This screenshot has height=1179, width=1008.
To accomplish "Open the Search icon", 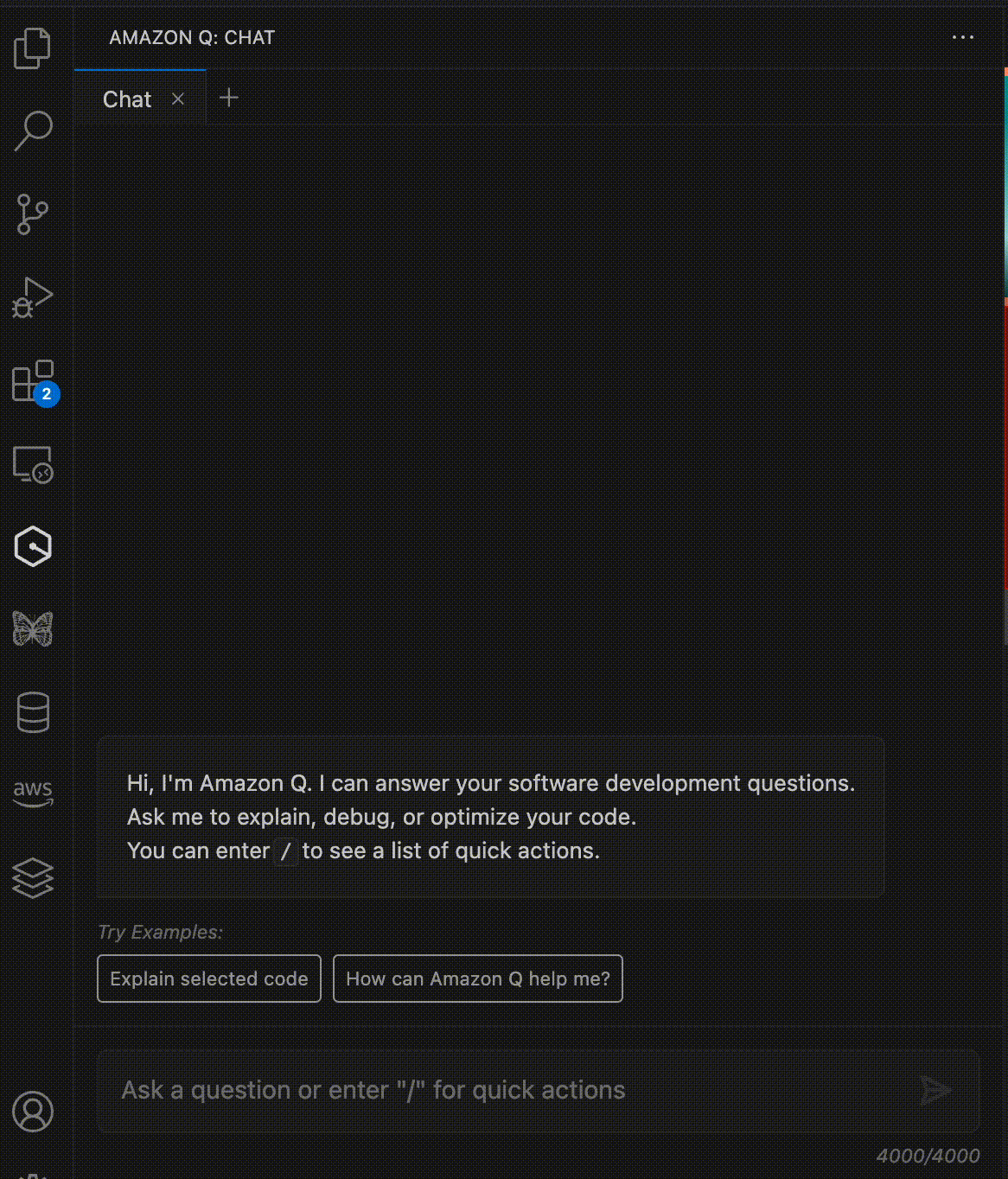I will pos(33,130).
